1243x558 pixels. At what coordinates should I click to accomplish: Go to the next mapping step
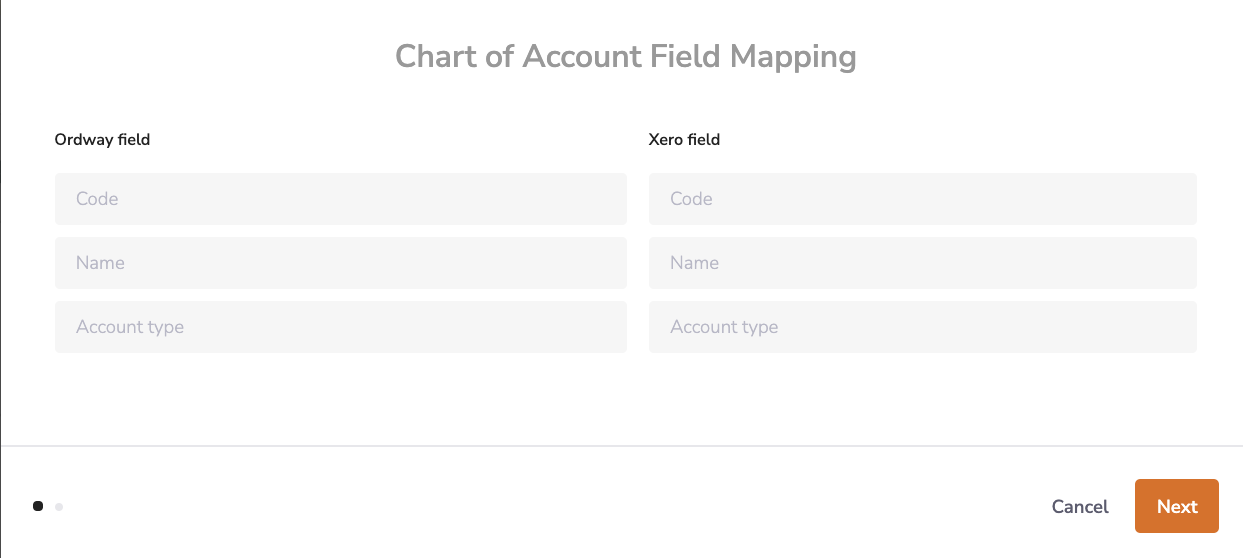pos(1177,506)
